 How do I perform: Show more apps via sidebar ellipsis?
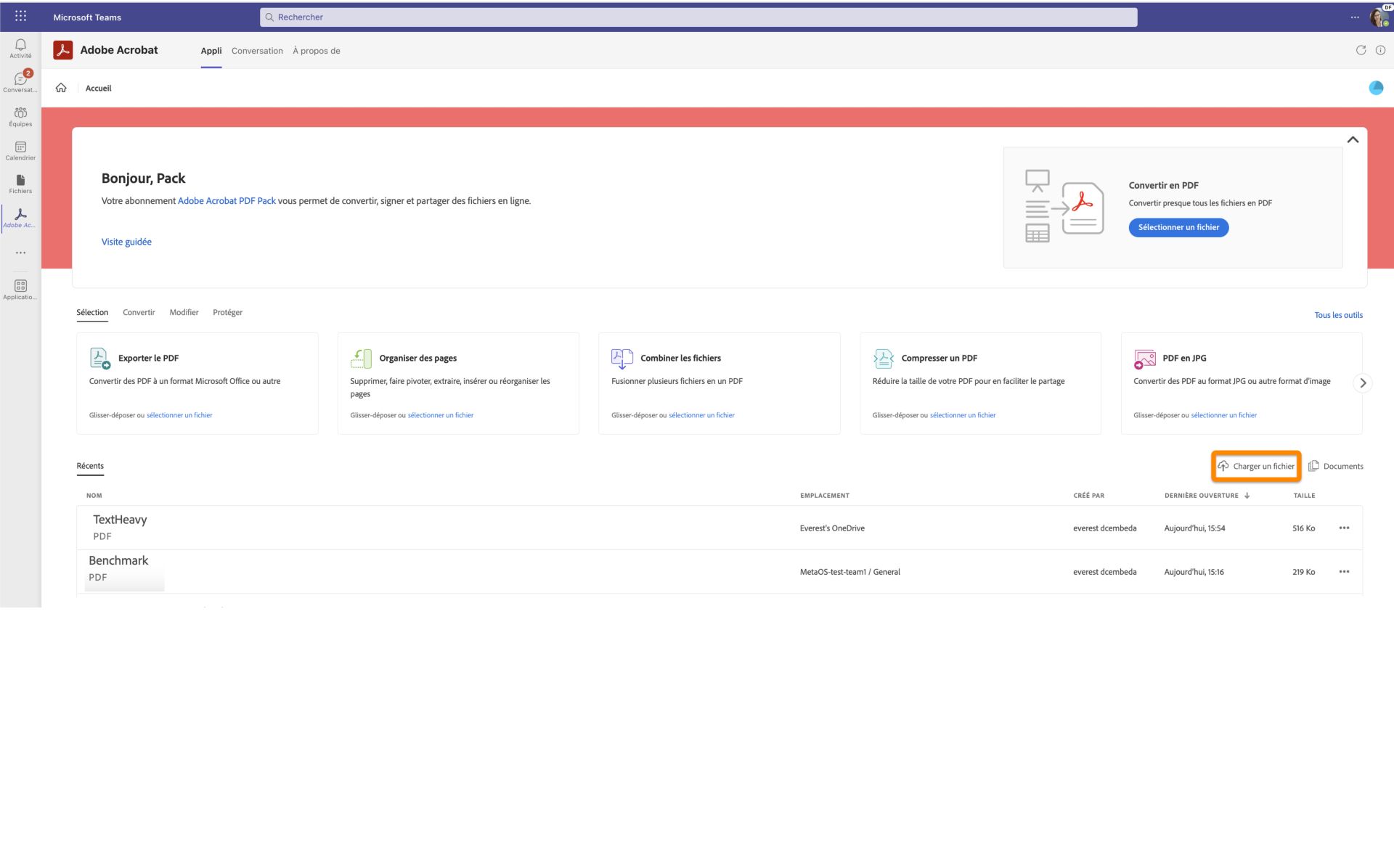pos(20,253)
